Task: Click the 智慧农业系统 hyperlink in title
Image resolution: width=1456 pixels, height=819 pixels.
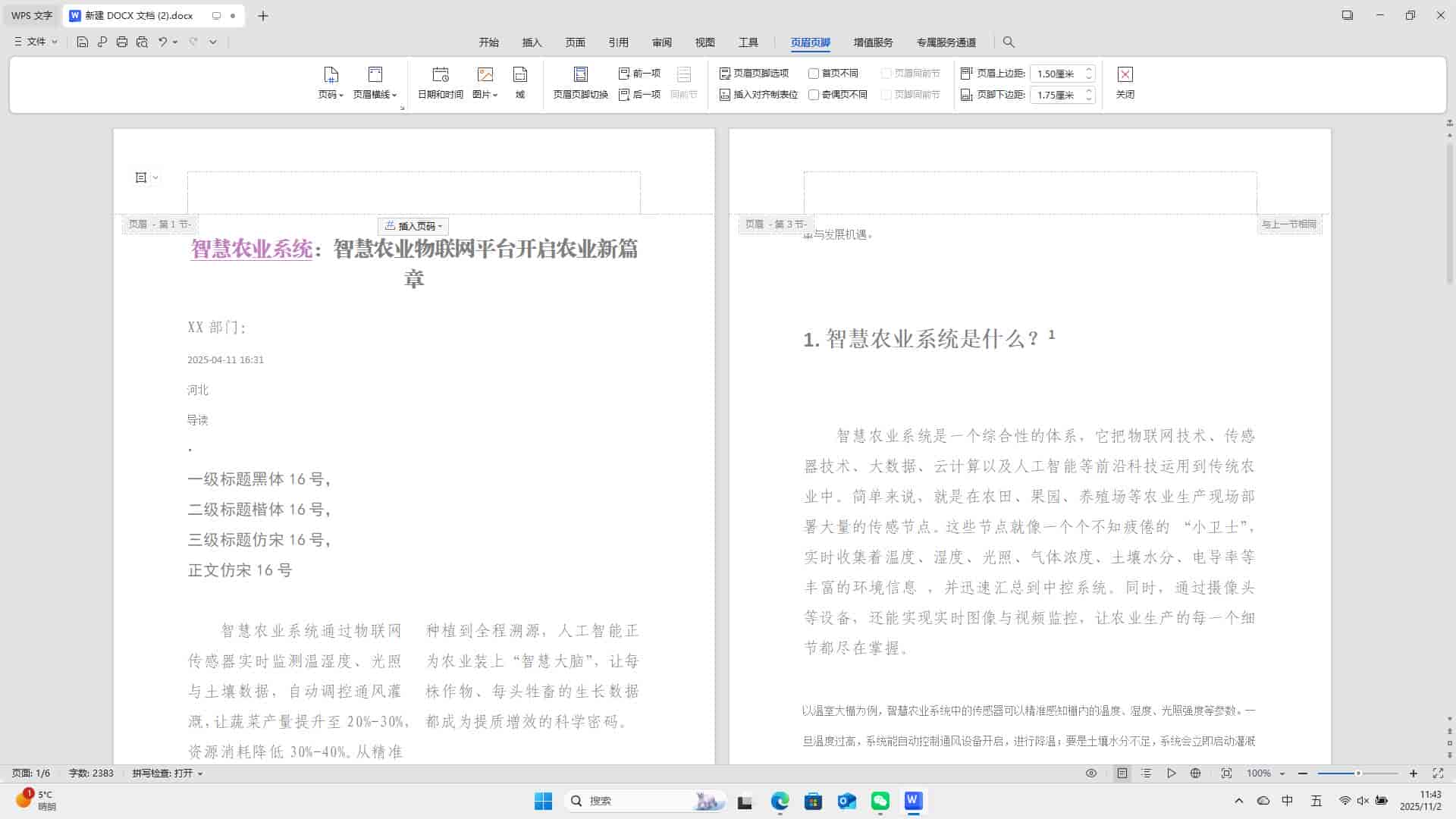Action: (251, 249)
